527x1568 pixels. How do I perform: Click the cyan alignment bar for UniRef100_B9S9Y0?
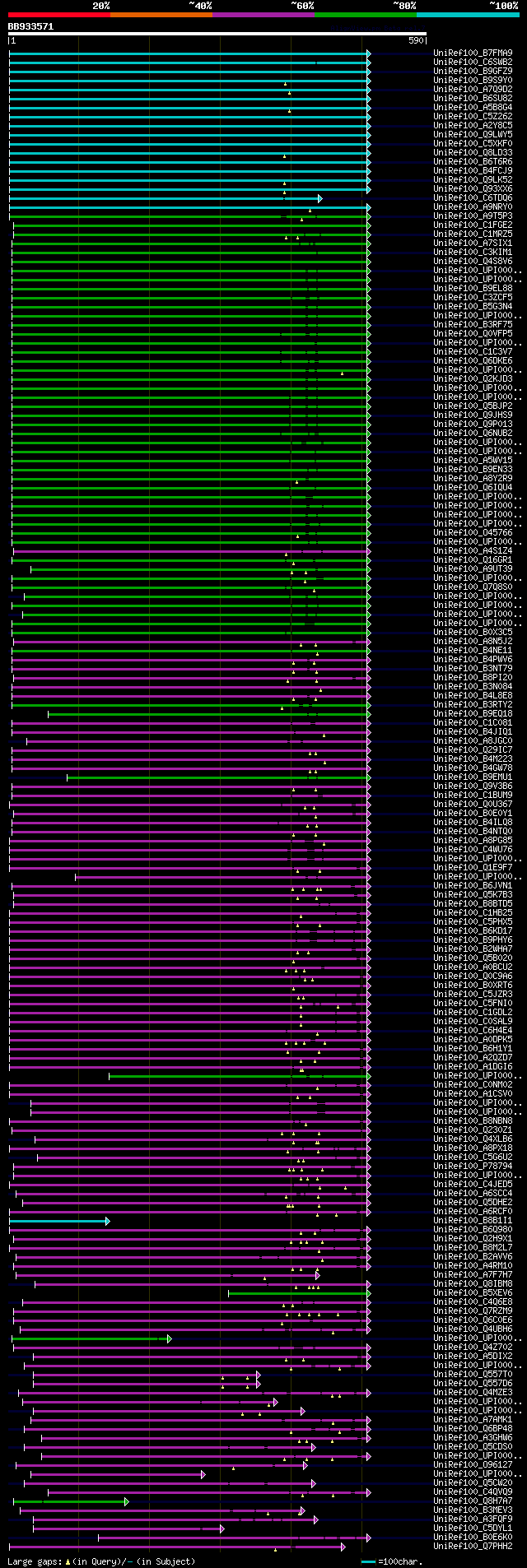pos(189,81)
